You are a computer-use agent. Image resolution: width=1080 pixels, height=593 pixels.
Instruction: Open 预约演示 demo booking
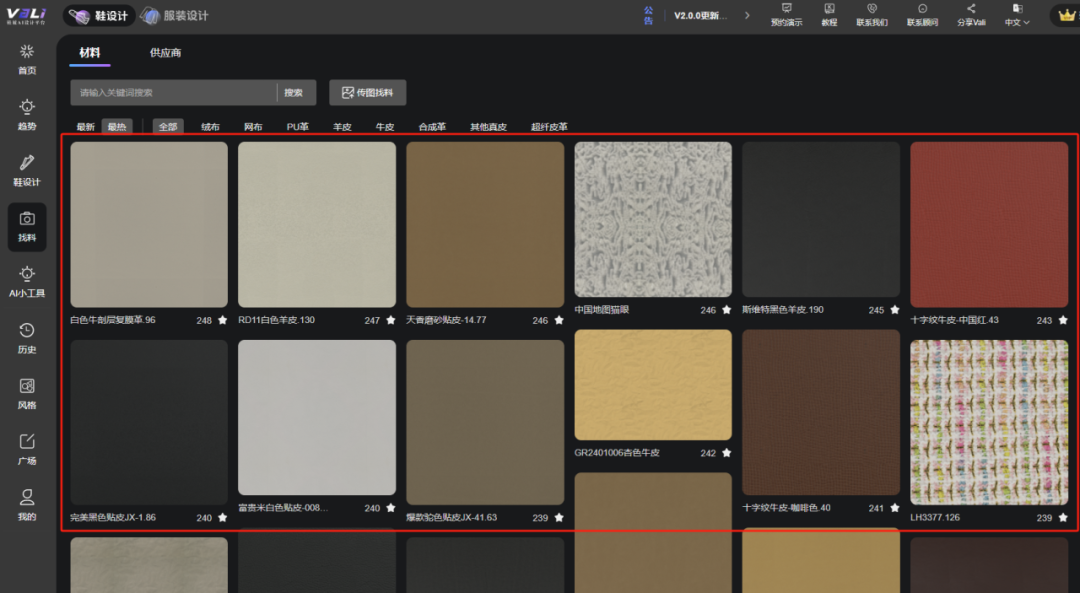pyautogui.click(x=786, y=15)
